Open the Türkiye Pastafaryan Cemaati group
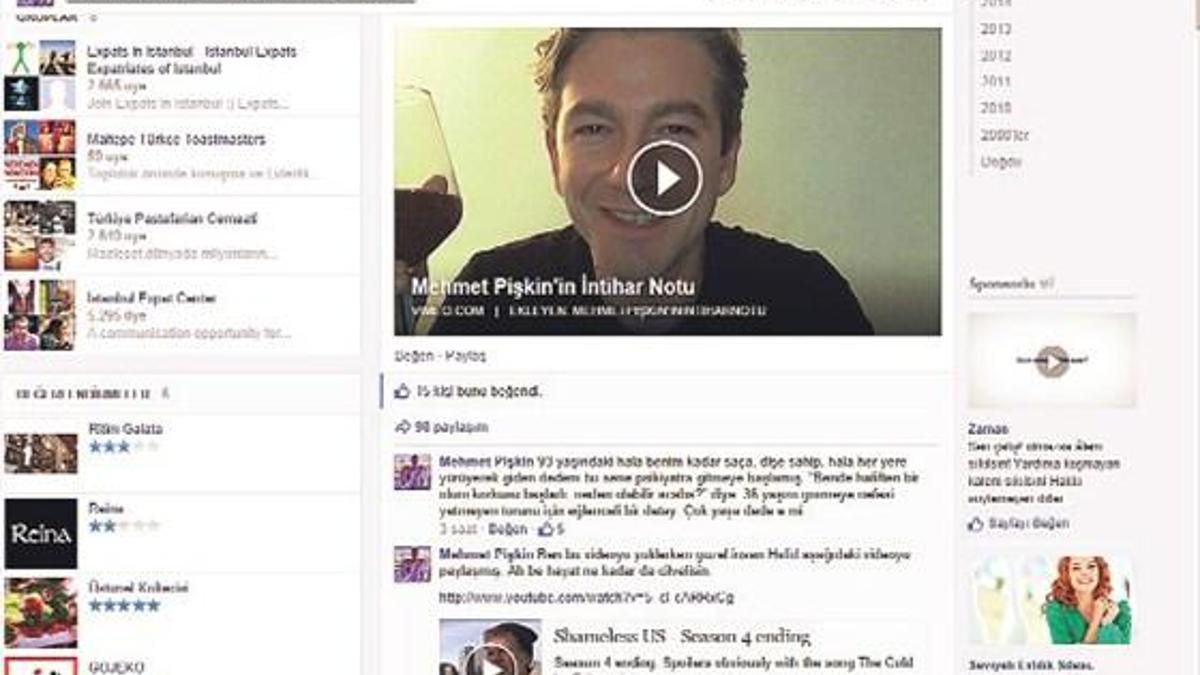 pyautogui.click(x=172, y=218)
